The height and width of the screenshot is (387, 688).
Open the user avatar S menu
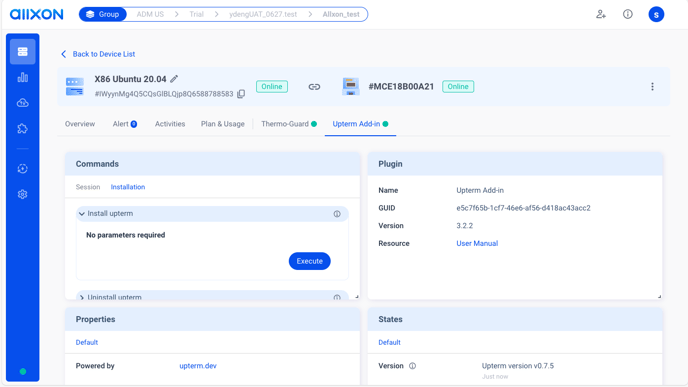(656, 14)
